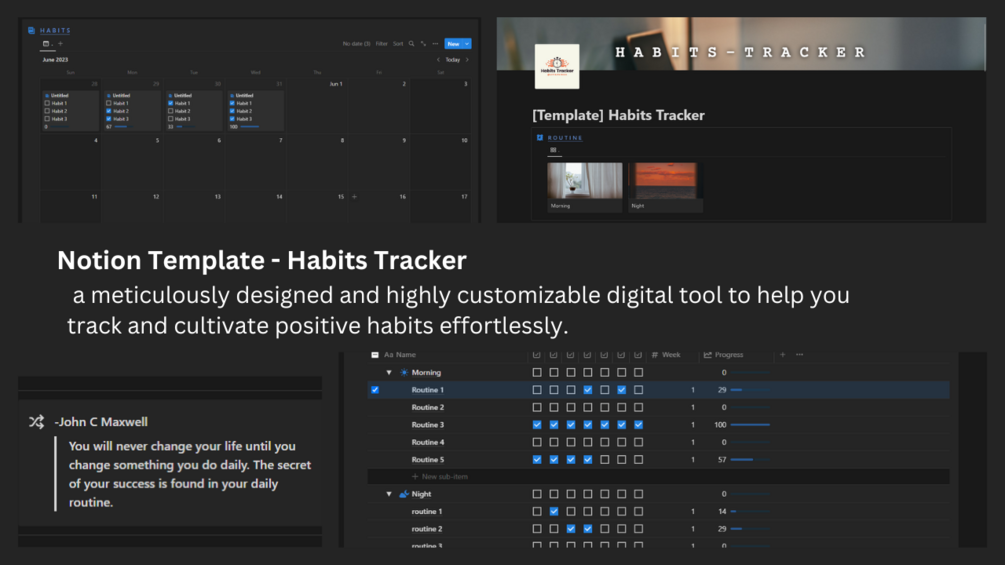Open the No date (3) list
The height and width of the screenshot is (565, 1005).
(356, 44)
